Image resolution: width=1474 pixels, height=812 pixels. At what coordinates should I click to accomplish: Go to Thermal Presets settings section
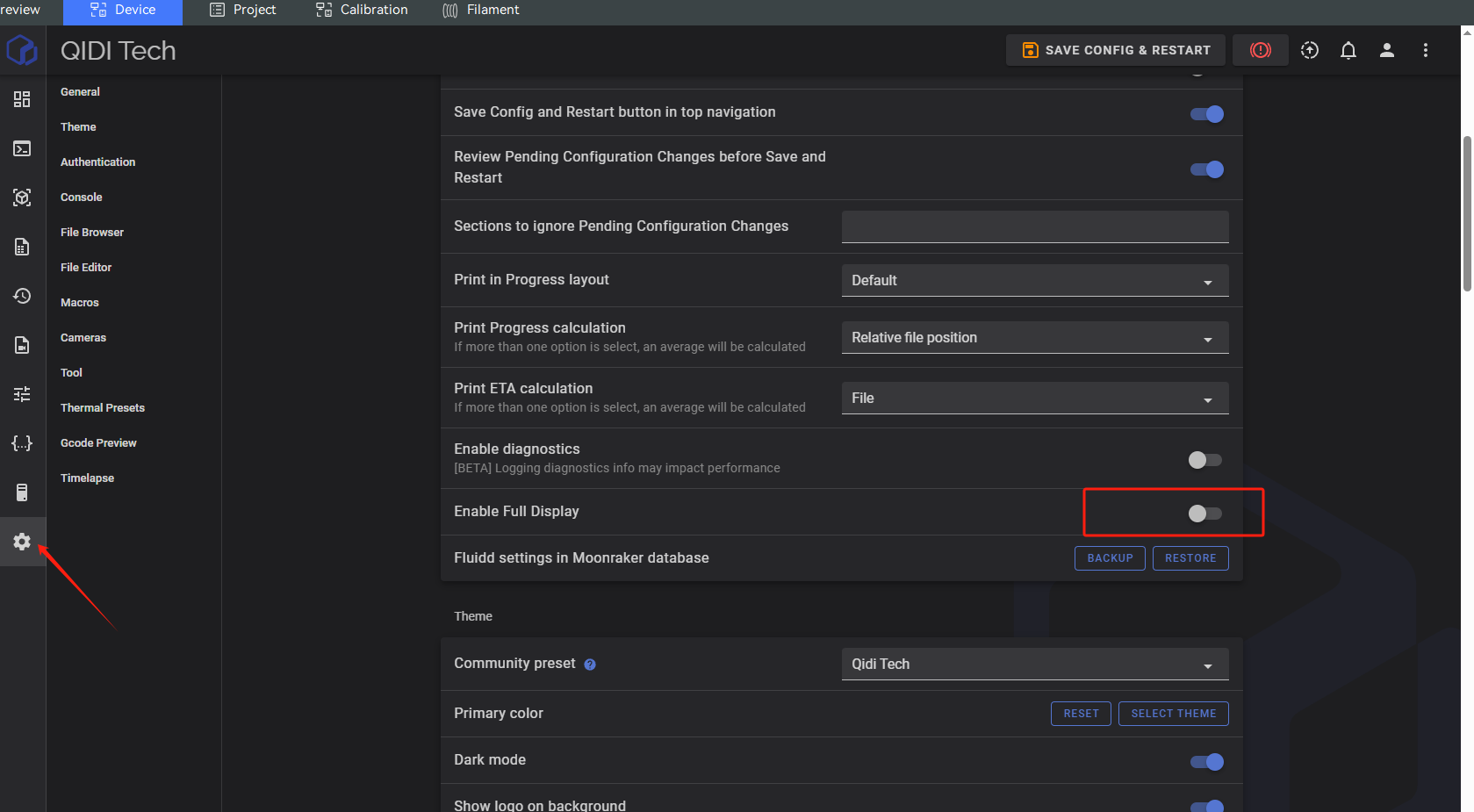click(x=103, y=408)
